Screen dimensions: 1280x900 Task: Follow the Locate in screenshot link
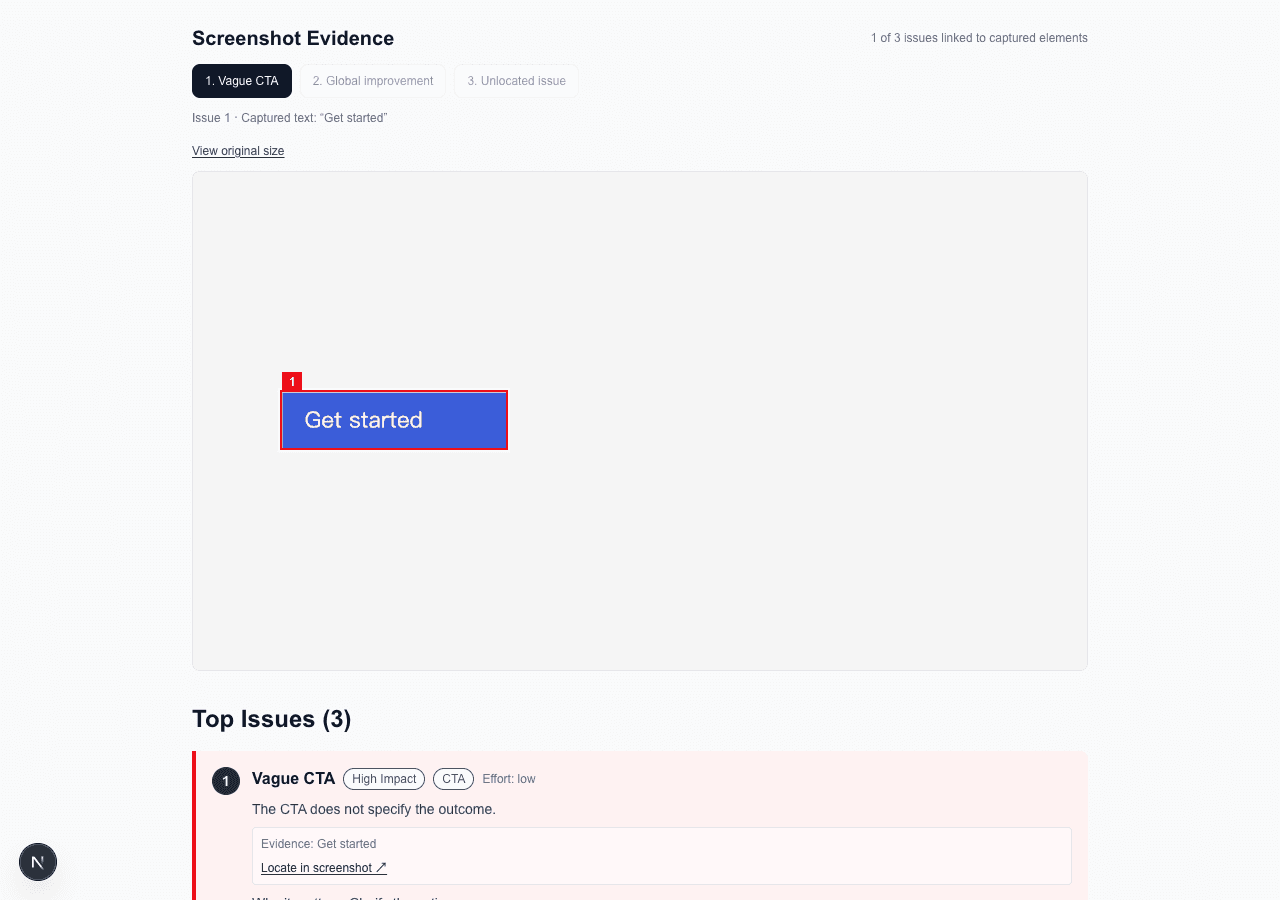pyautogui.click(x=324, y=868)
